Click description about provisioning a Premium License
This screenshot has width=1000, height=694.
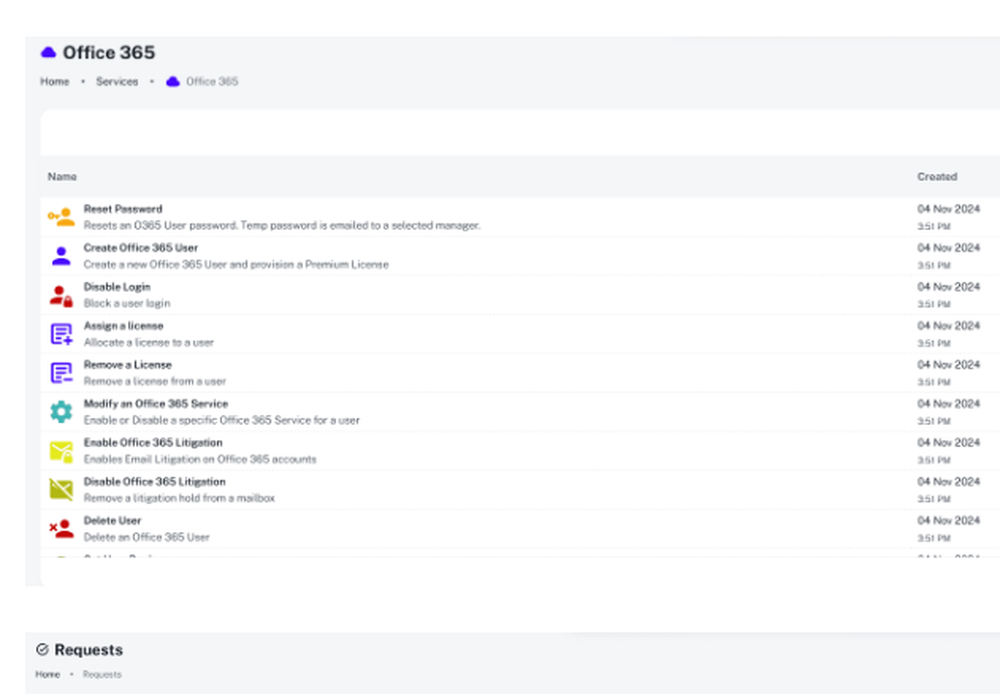(x=236, y=265)
